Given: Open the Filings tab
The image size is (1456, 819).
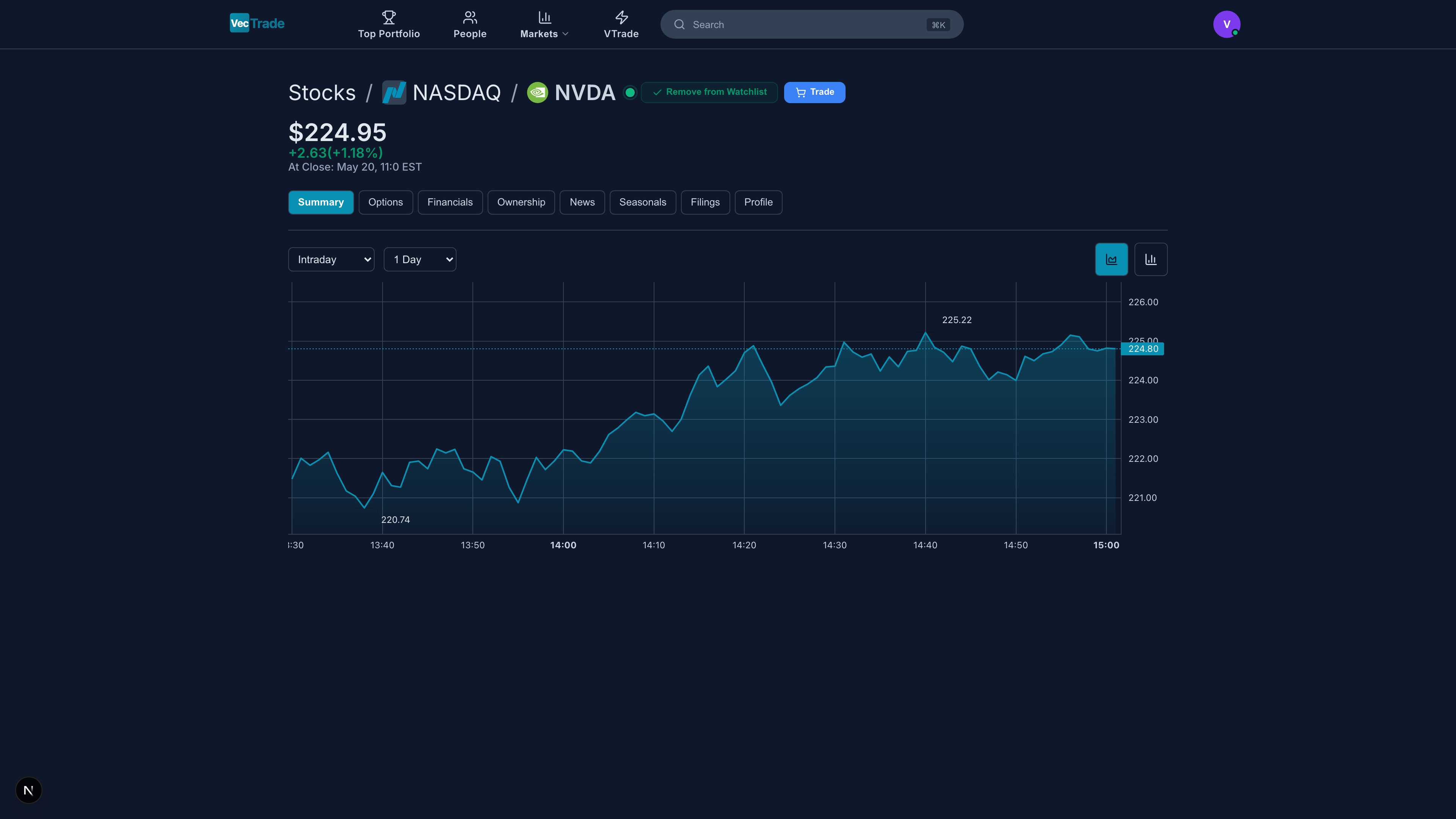Looking at the screenshot, I should pyautogui.click(x=705, y=202).
